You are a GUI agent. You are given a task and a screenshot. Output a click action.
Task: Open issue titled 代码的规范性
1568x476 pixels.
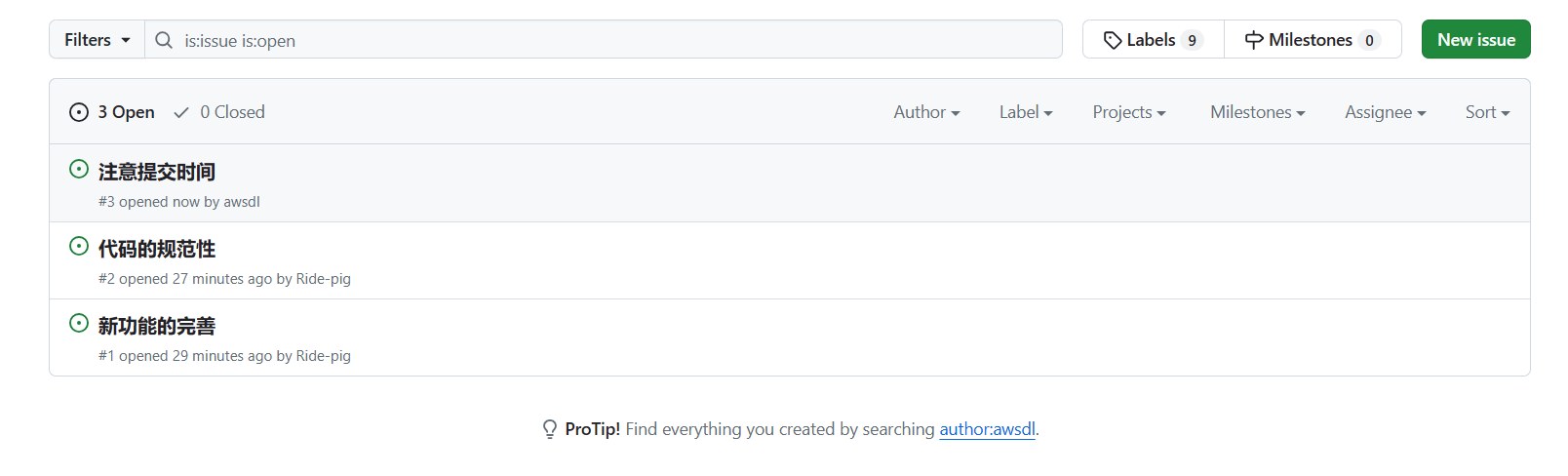[157, 249]
